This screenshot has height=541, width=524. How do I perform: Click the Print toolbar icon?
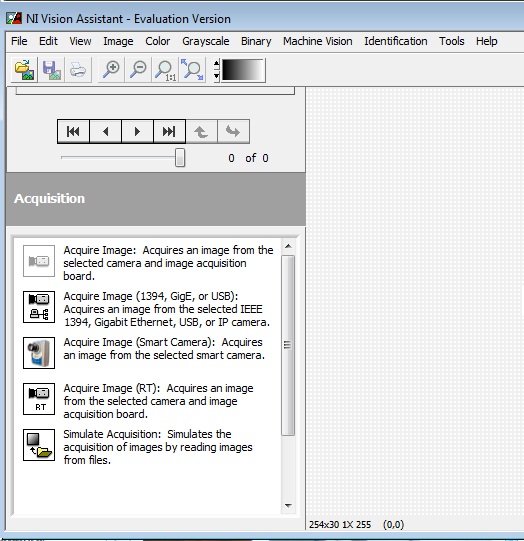(x=78, y=70)
